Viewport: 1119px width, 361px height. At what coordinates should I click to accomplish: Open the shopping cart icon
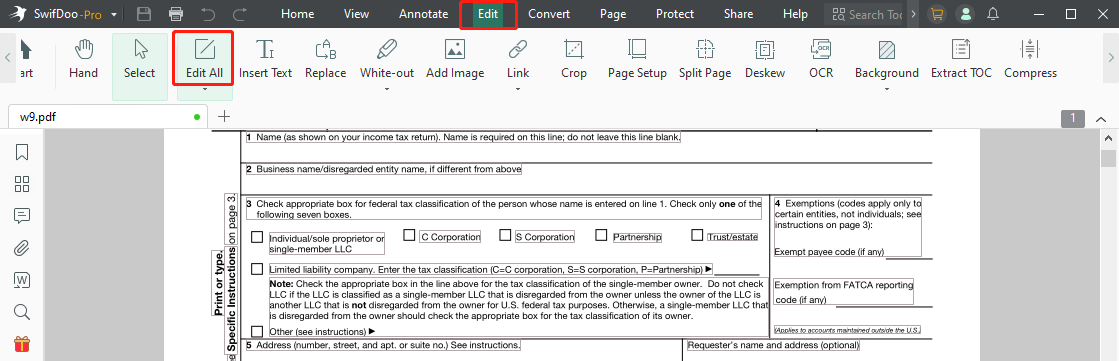936,14
